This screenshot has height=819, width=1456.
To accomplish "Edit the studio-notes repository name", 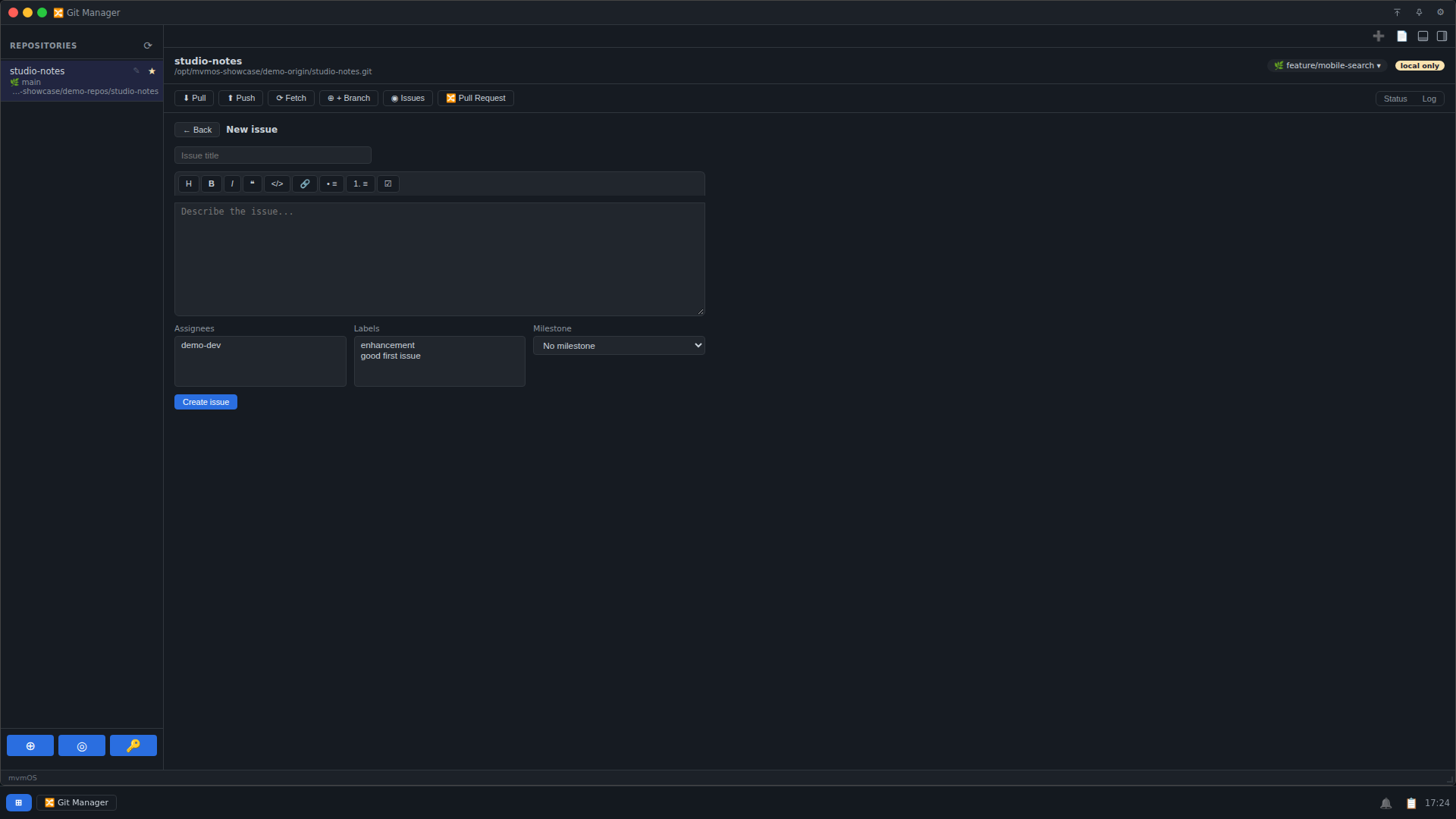I will (136, 71).
